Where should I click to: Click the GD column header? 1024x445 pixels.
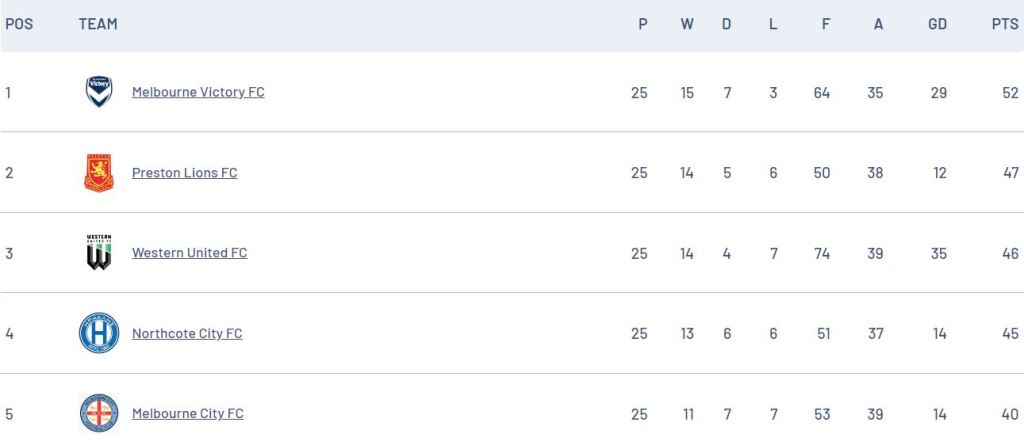[937, 24]
